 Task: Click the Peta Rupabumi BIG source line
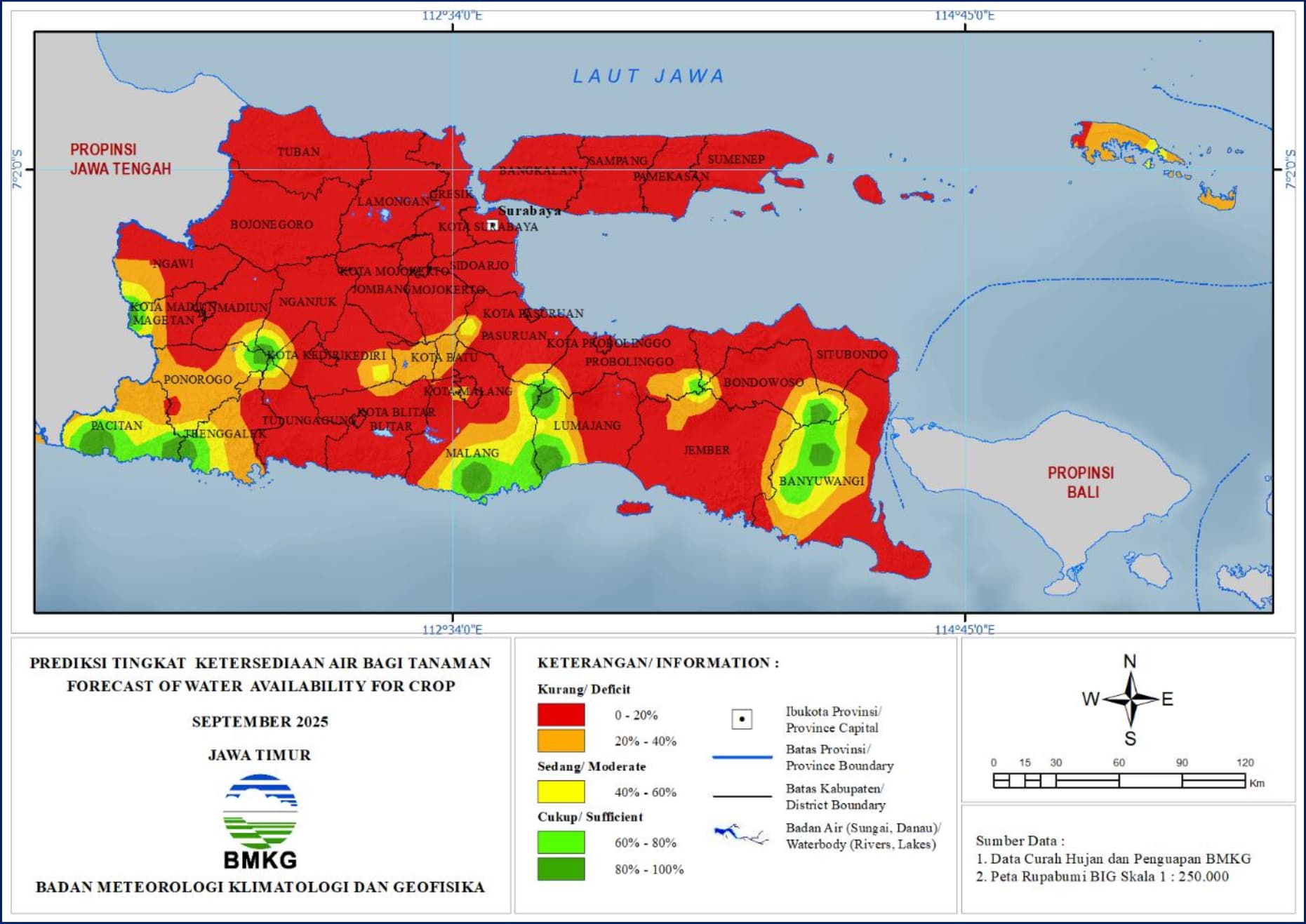pyautogui.click(x=1102, y=877)
